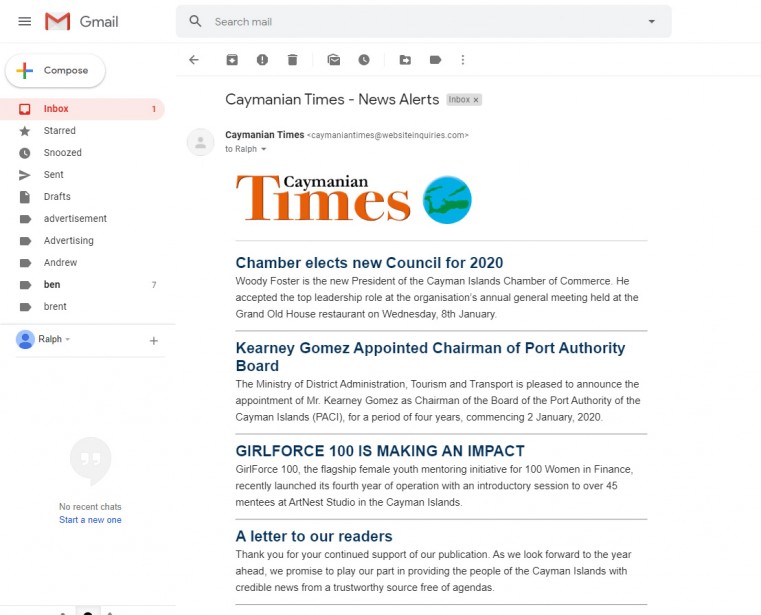Open the Advertising label

pos(82,240)
